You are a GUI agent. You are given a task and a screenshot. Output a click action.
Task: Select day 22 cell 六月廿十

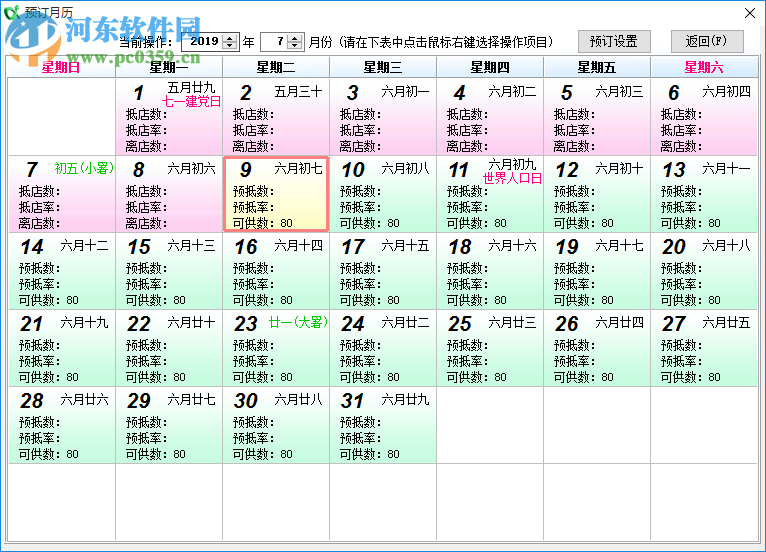click(169, 348)
